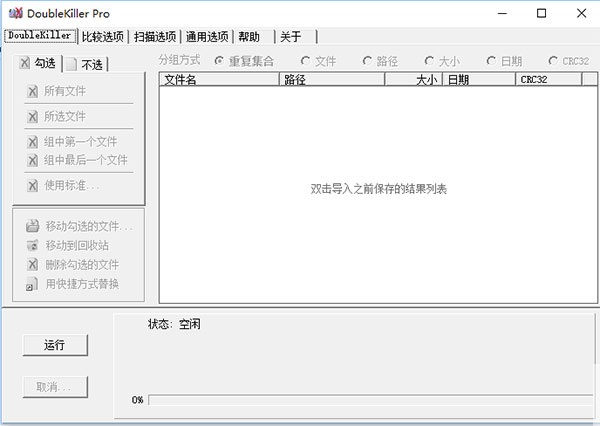Sort by the CRC32 column header

point(549,79)
